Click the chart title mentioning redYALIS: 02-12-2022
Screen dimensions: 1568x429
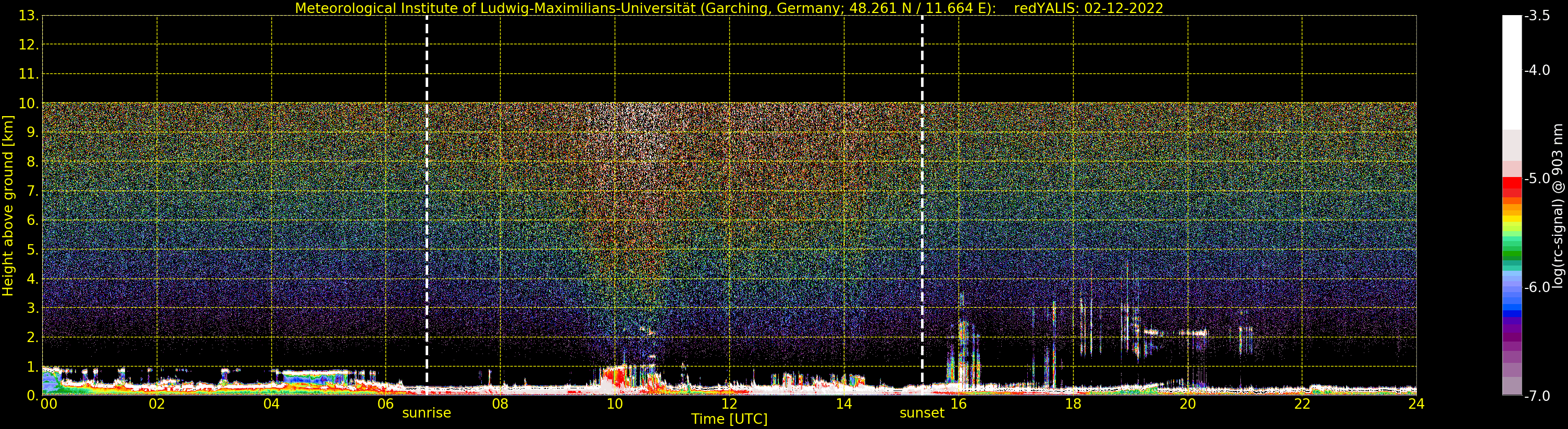729,8
